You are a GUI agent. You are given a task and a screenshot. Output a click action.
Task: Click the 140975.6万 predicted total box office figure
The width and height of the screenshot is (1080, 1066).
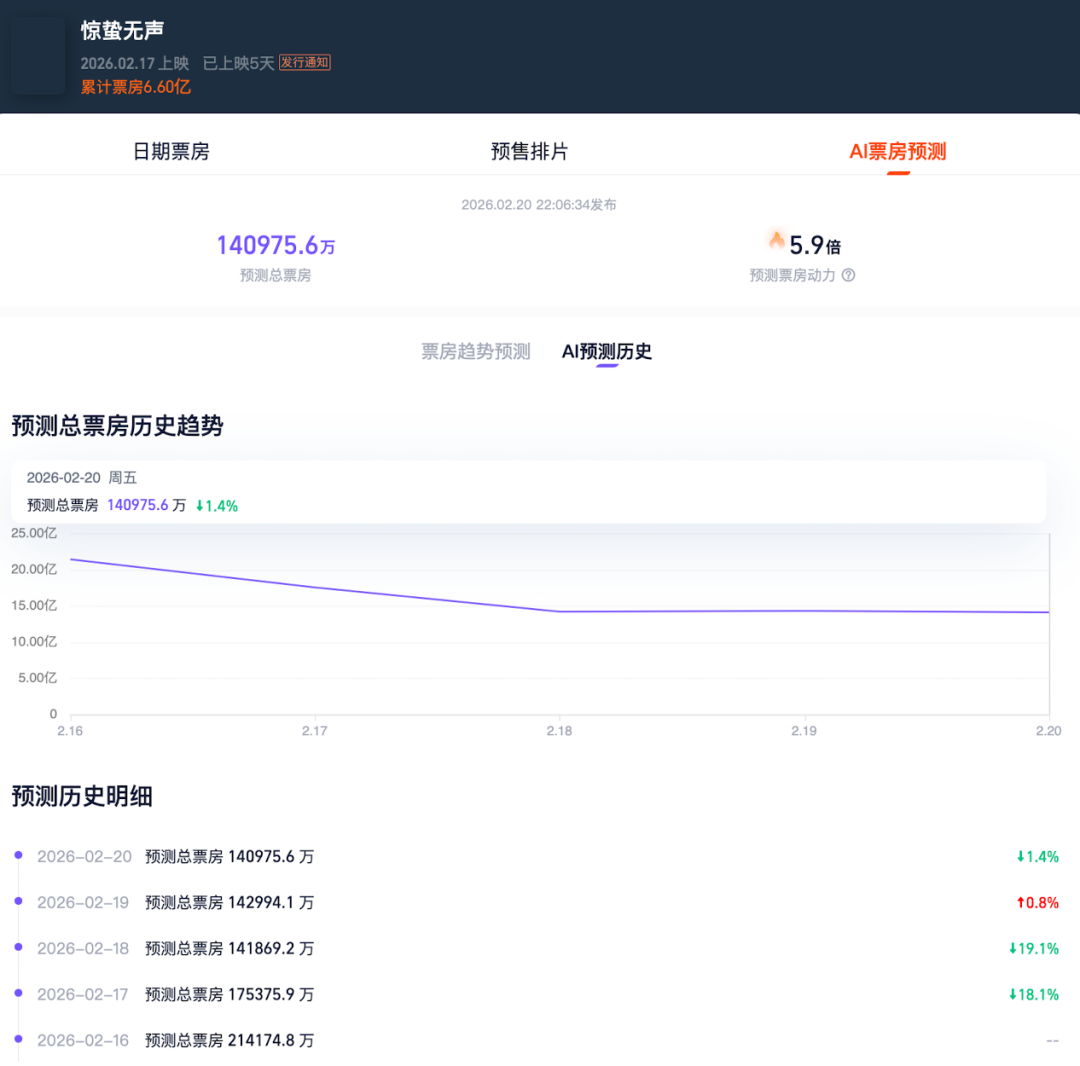[275, 245]
